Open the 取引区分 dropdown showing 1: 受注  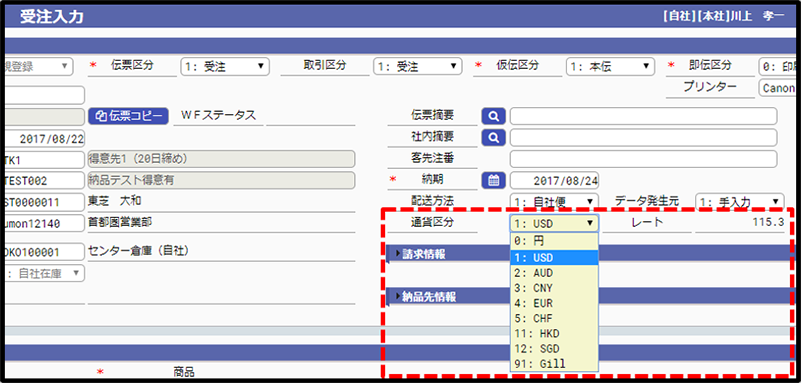click(417, 66)
